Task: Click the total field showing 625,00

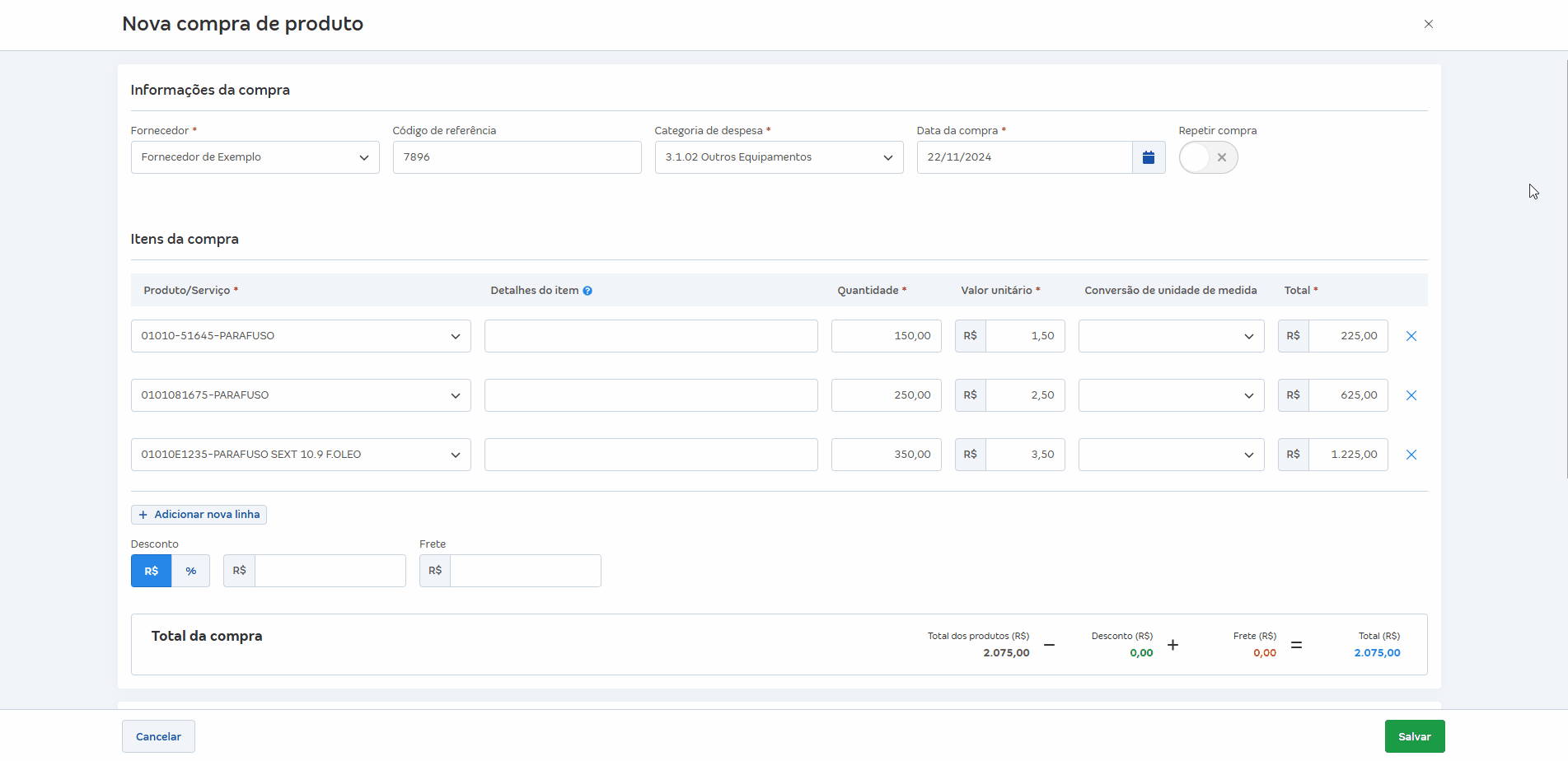Action: point(1348,395)
